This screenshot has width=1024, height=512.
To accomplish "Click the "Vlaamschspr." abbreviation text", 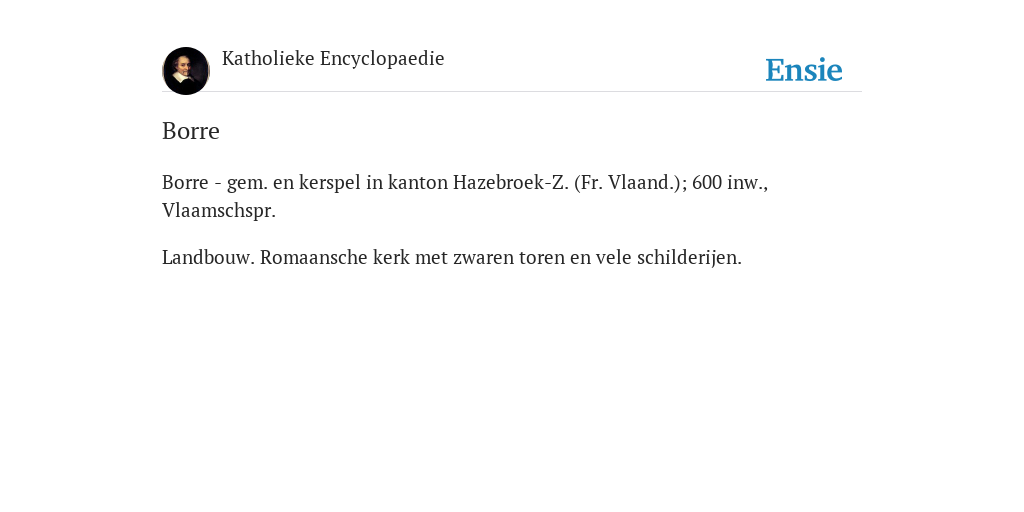I will pyautogui.click(x=219, y=211).
